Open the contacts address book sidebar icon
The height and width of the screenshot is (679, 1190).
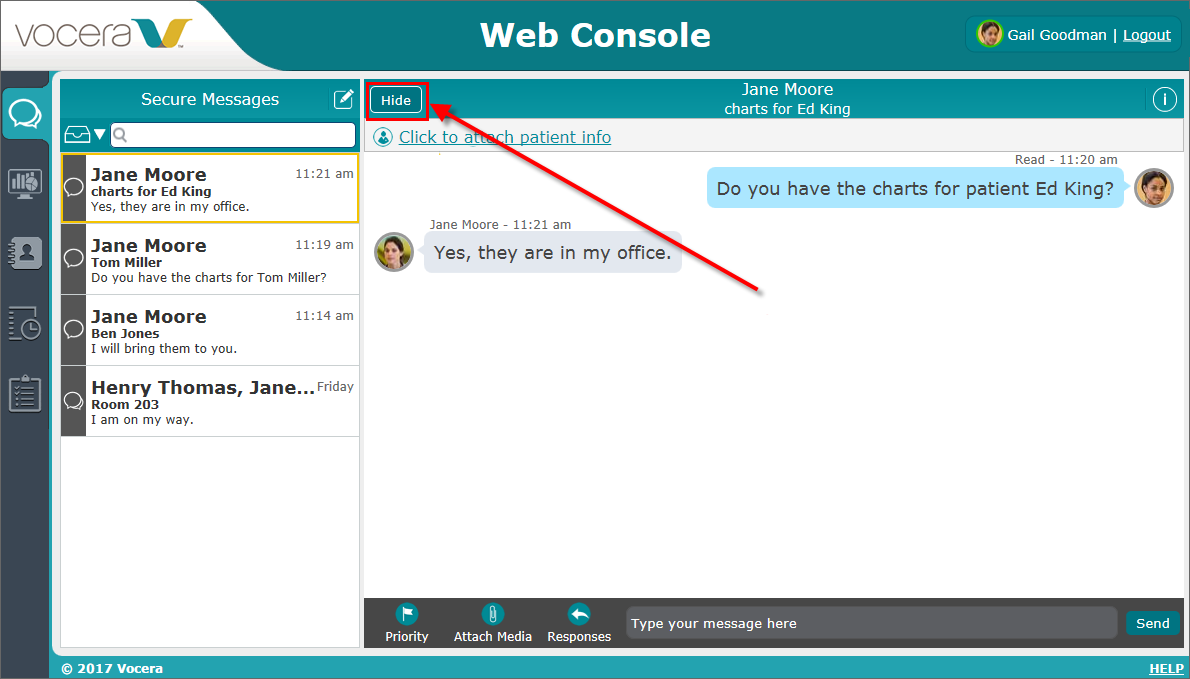pos(25,253)
